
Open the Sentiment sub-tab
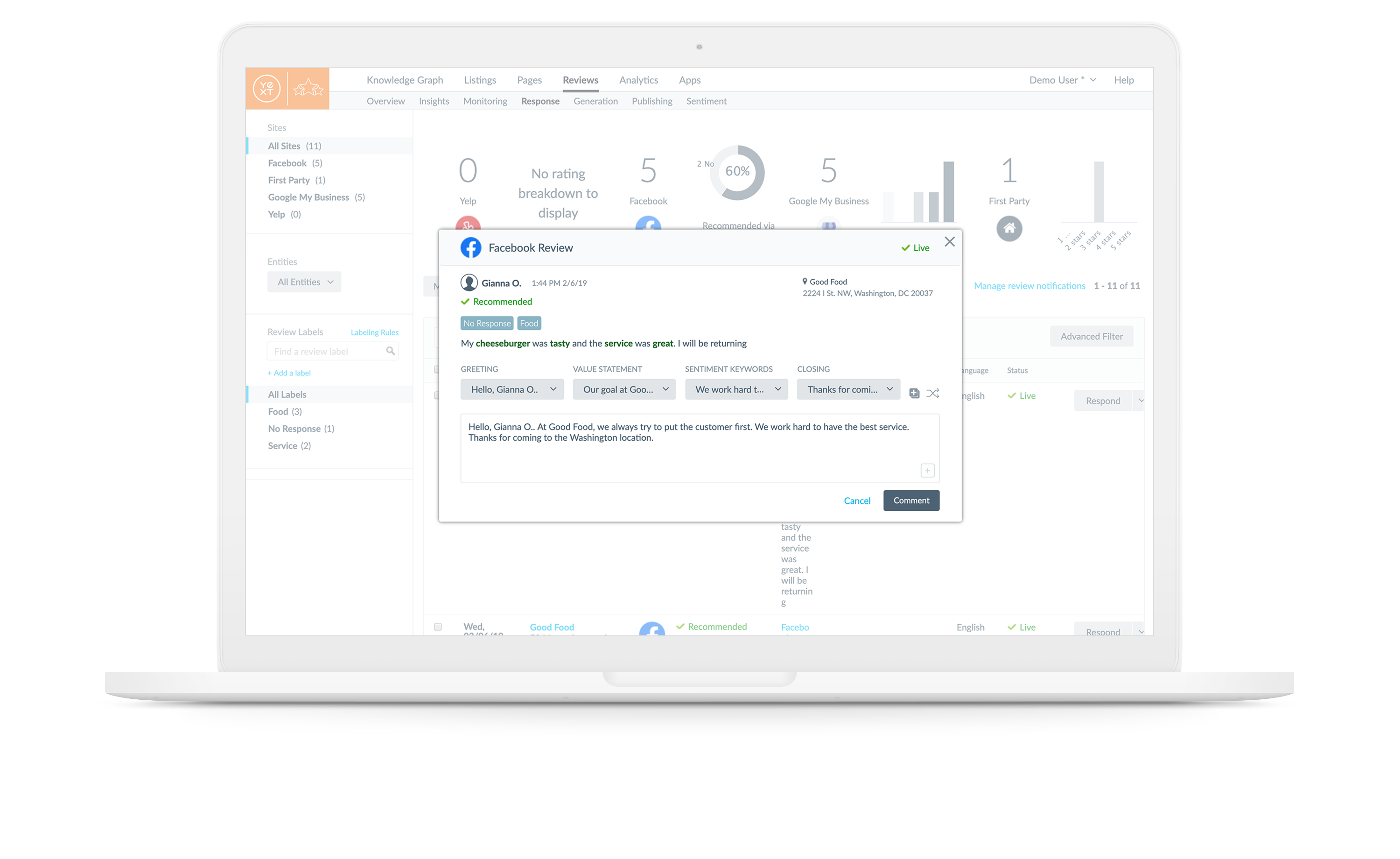point(706,101)
